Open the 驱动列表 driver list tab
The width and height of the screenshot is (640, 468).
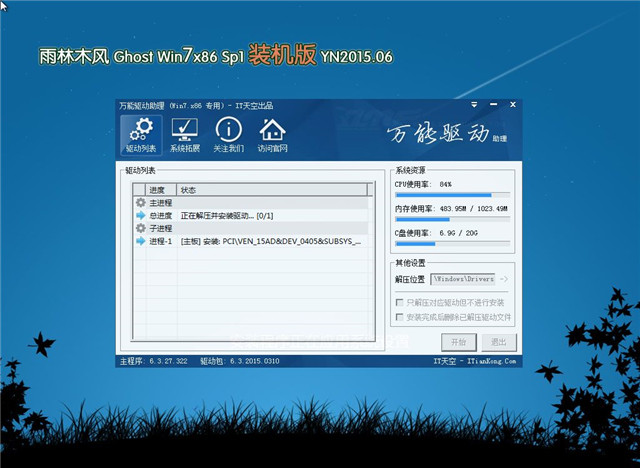pos(141,135)
